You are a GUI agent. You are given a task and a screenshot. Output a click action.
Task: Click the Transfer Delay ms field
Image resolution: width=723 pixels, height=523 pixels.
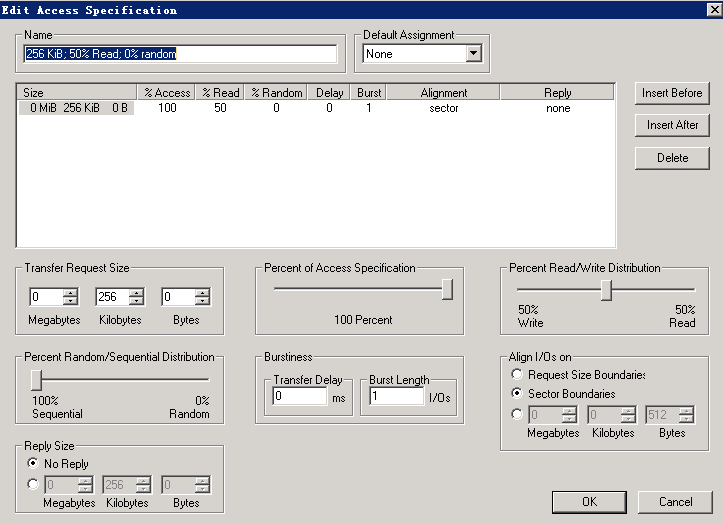[x=300, y=396]
